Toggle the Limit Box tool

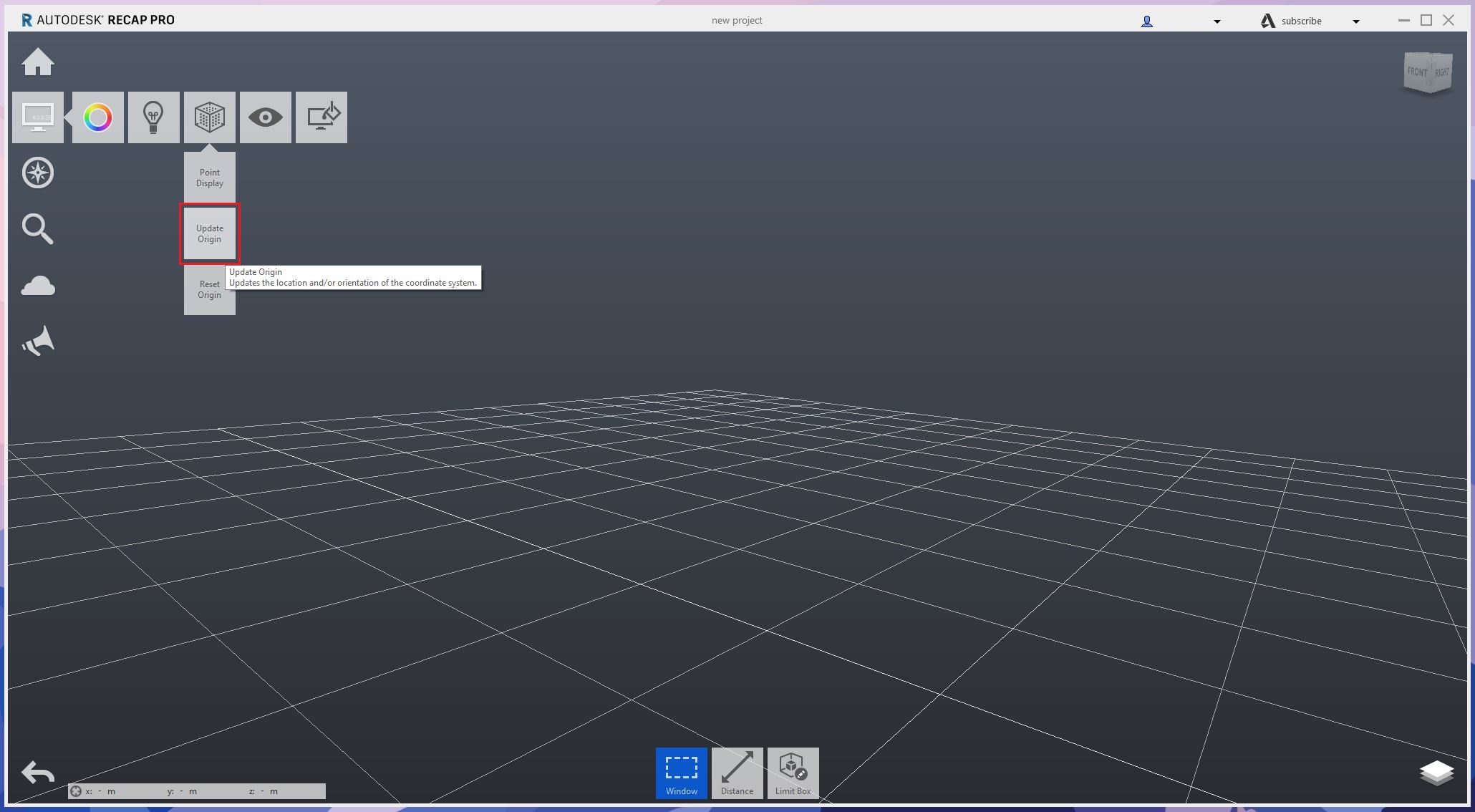tap(793, 773)
